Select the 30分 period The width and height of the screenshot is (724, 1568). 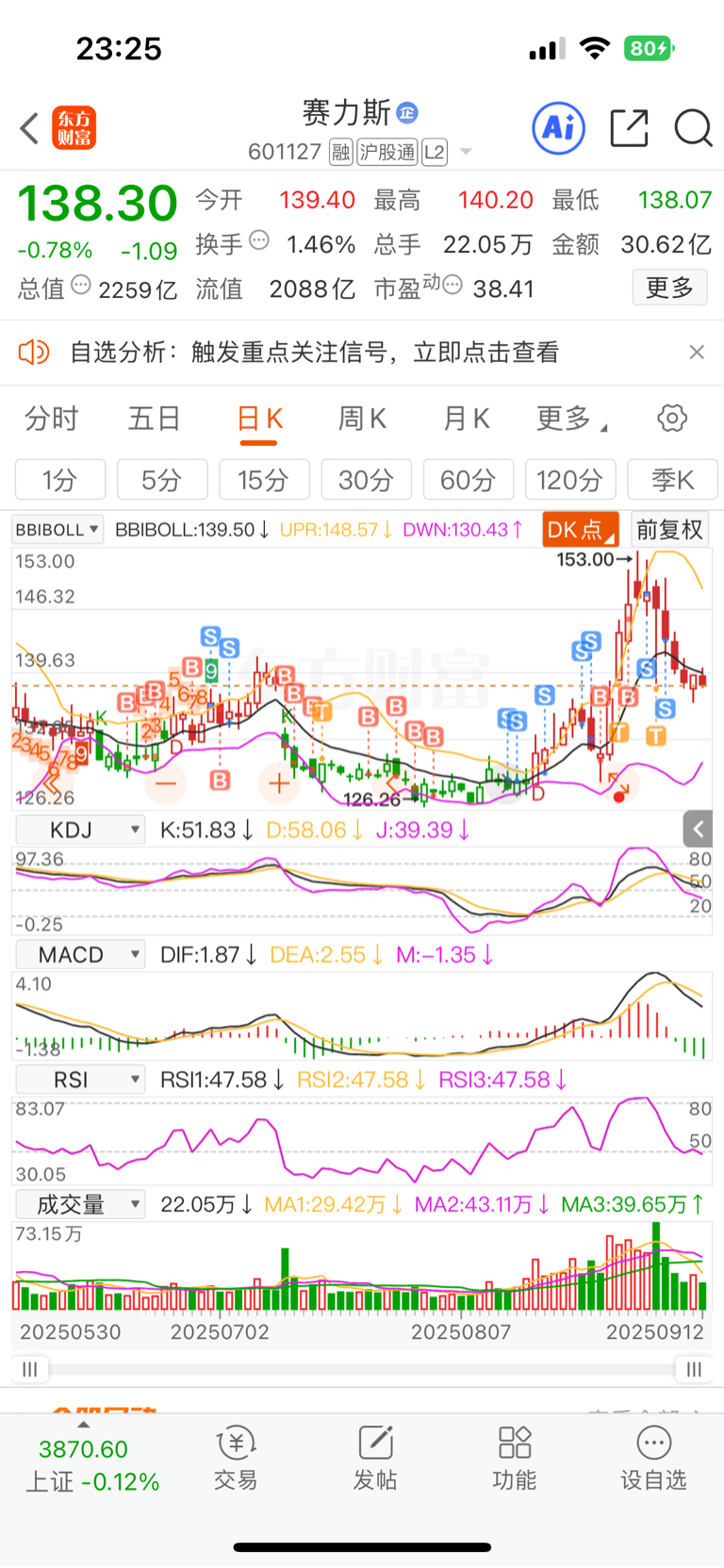coord(367,480)
